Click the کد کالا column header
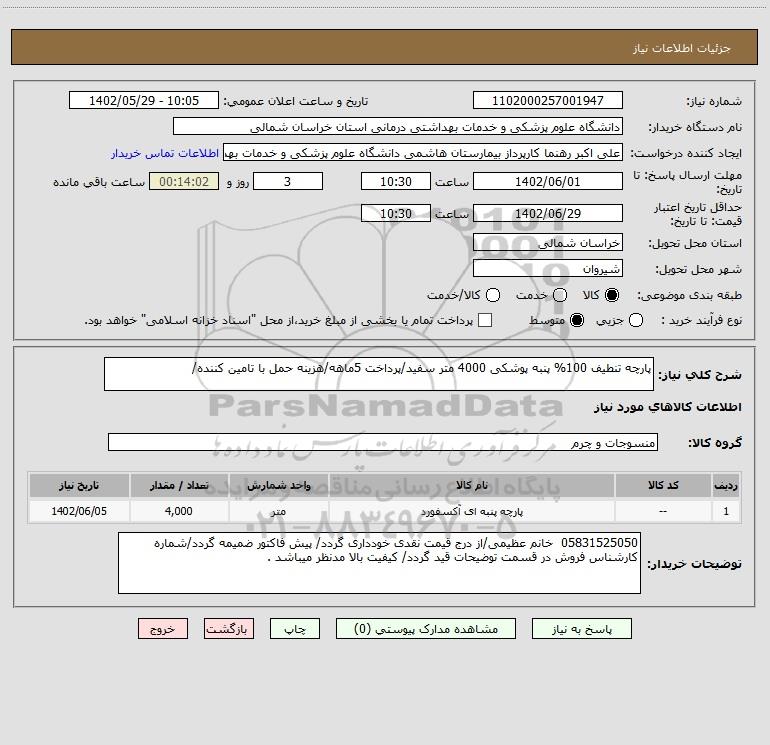 [x=663, y=486]
